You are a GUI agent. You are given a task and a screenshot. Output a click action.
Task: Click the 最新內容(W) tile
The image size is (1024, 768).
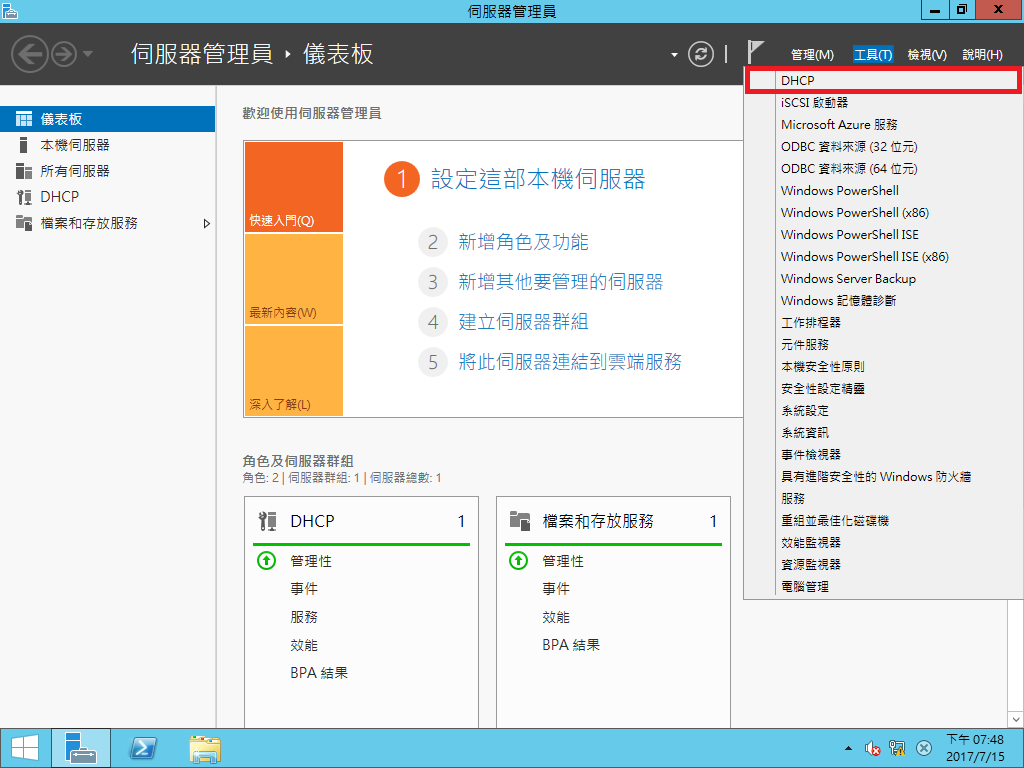(x=294, y=279)
